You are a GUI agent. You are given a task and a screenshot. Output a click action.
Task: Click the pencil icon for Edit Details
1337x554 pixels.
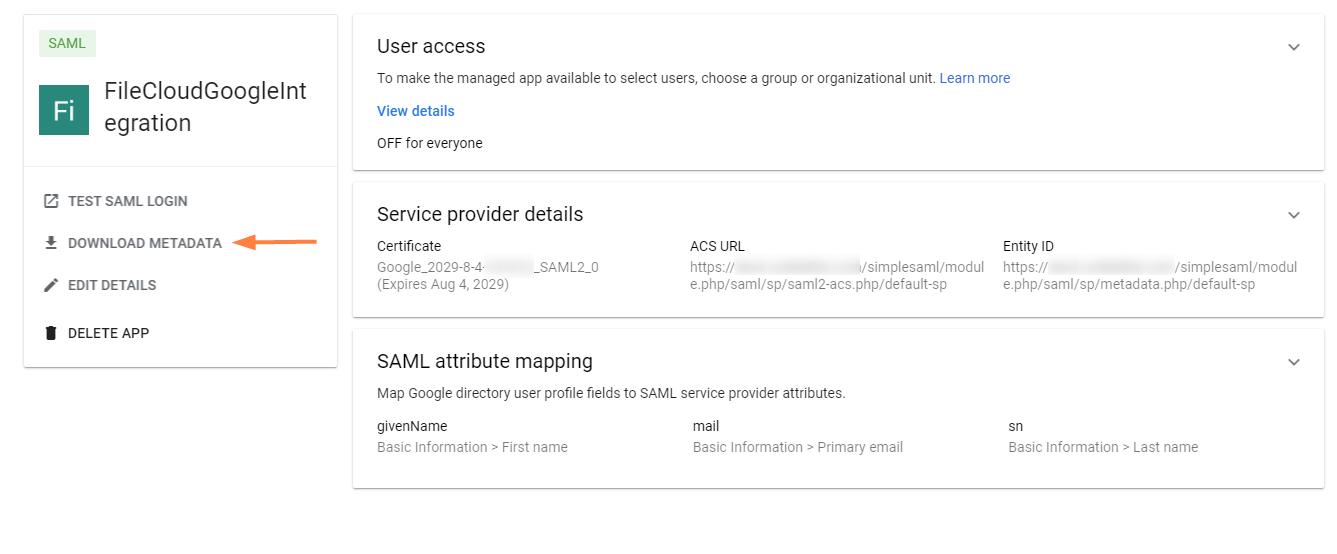51,285
